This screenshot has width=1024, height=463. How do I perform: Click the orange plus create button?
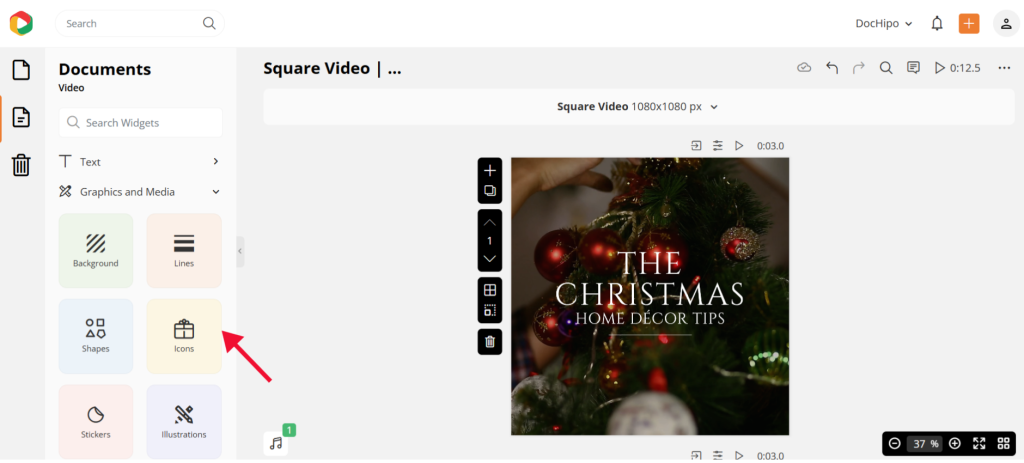point(968,24)
